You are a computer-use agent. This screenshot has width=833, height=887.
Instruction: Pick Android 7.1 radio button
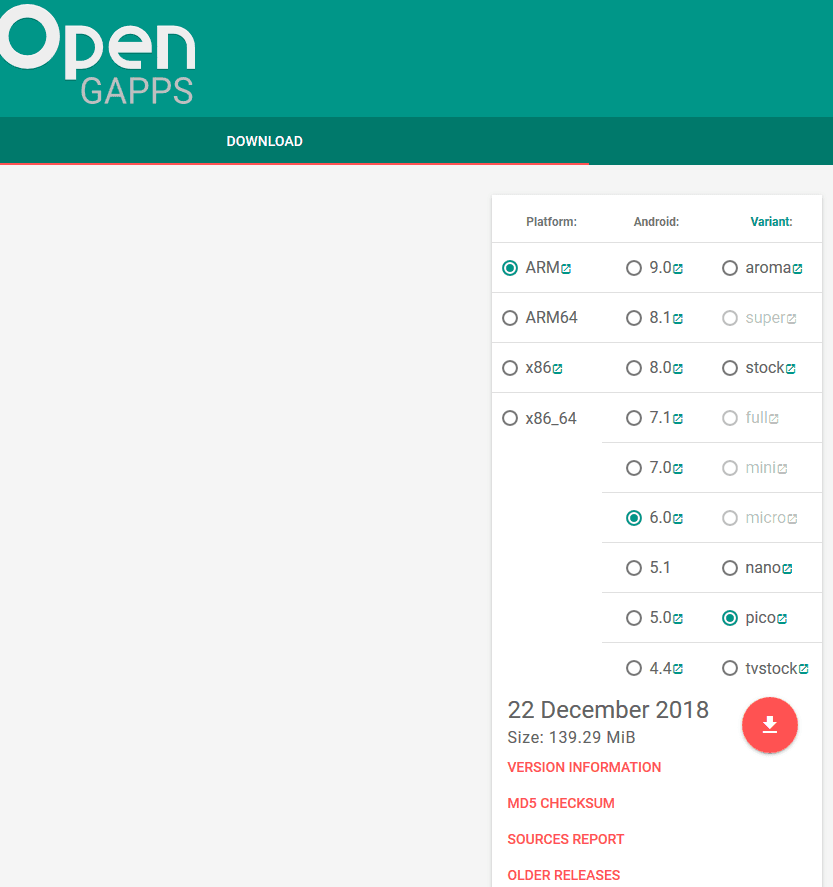pyautogui.click(x=634, y=418)
